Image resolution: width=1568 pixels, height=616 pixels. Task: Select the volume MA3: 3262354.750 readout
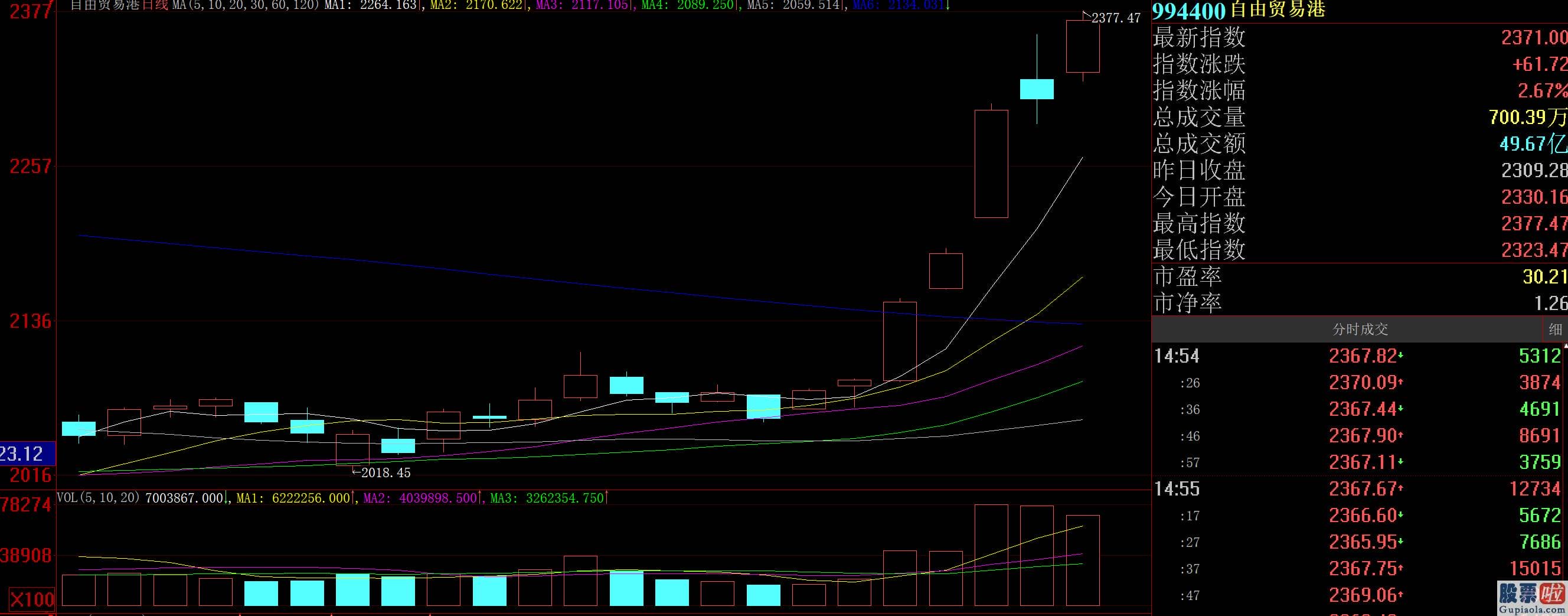point(547,498)
